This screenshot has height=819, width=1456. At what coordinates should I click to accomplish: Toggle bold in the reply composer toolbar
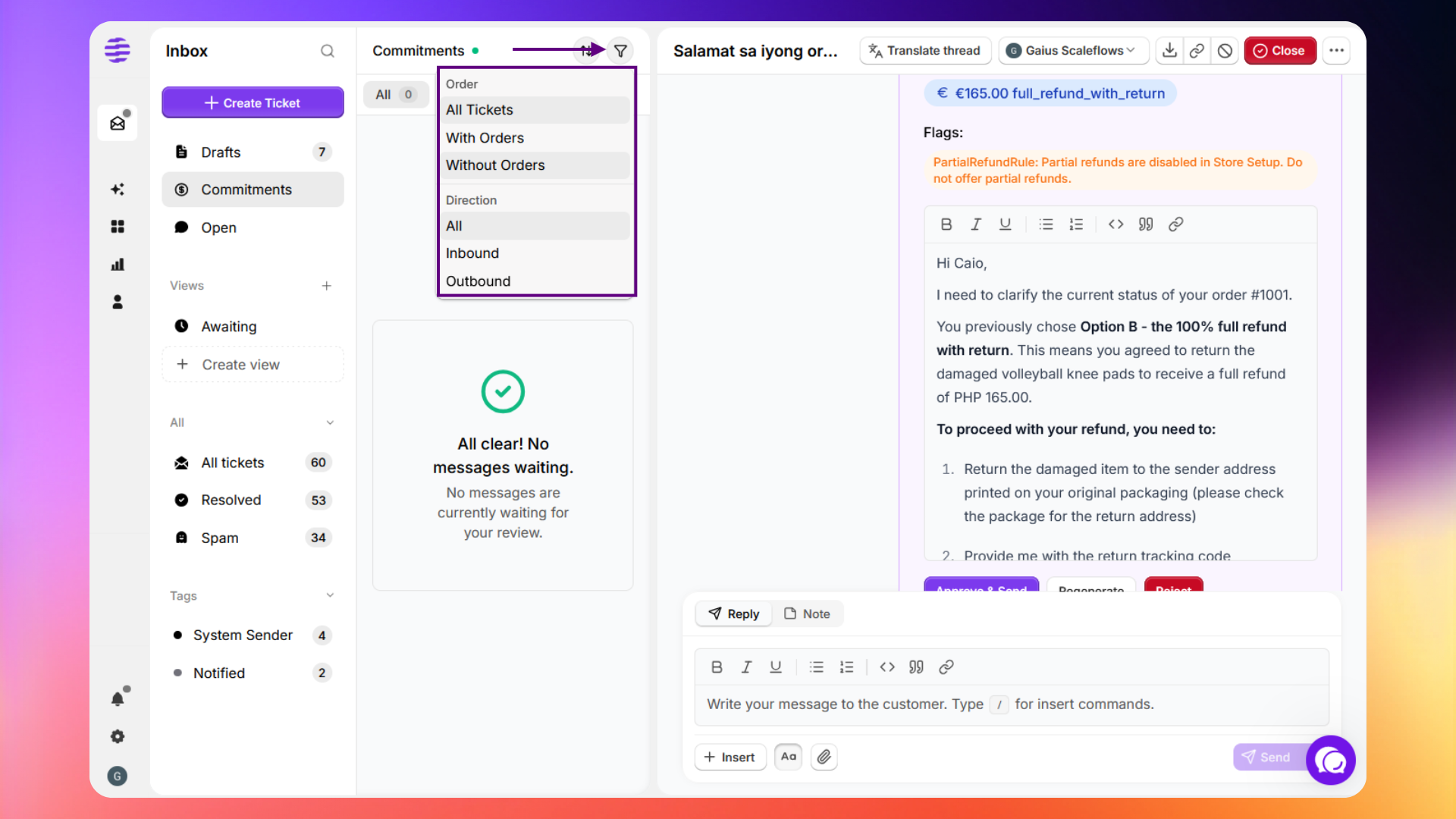tap(717, 667)
